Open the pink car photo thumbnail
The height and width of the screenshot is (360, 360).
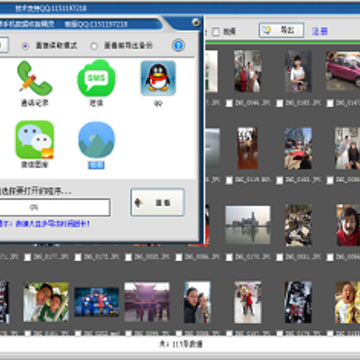343,71
